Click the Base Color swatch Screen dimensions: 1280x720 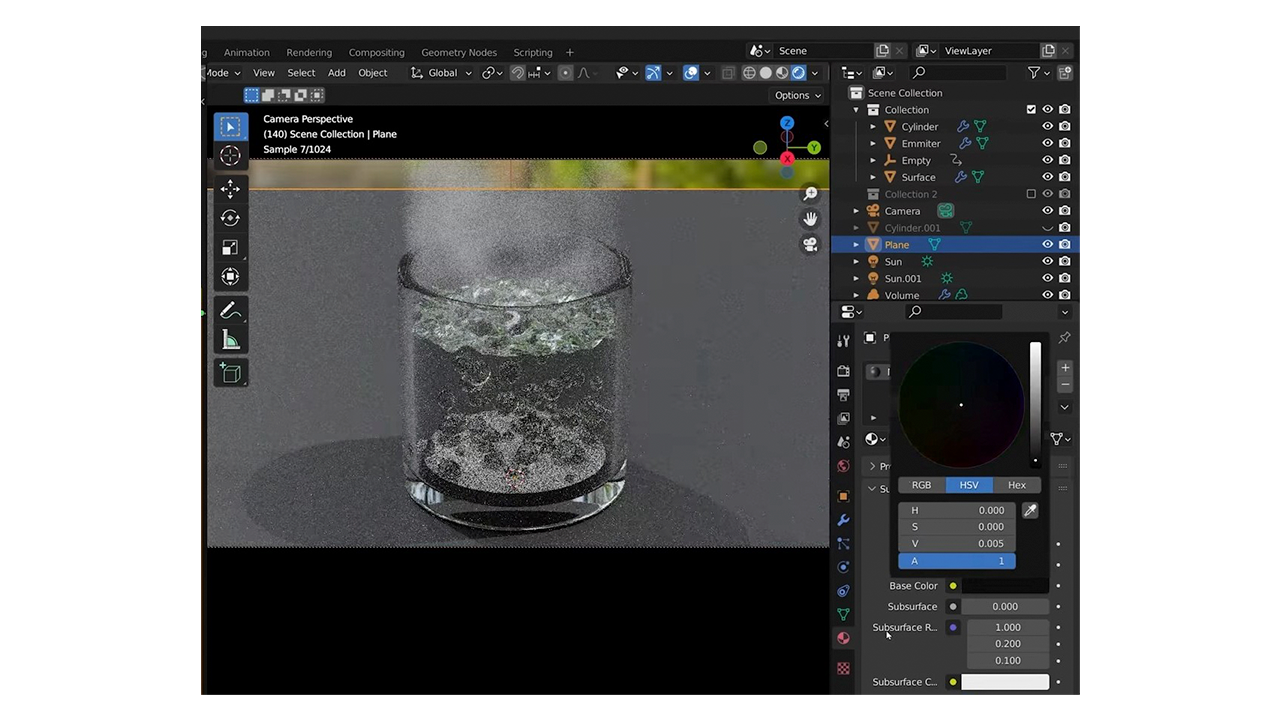coord(1005,586)
